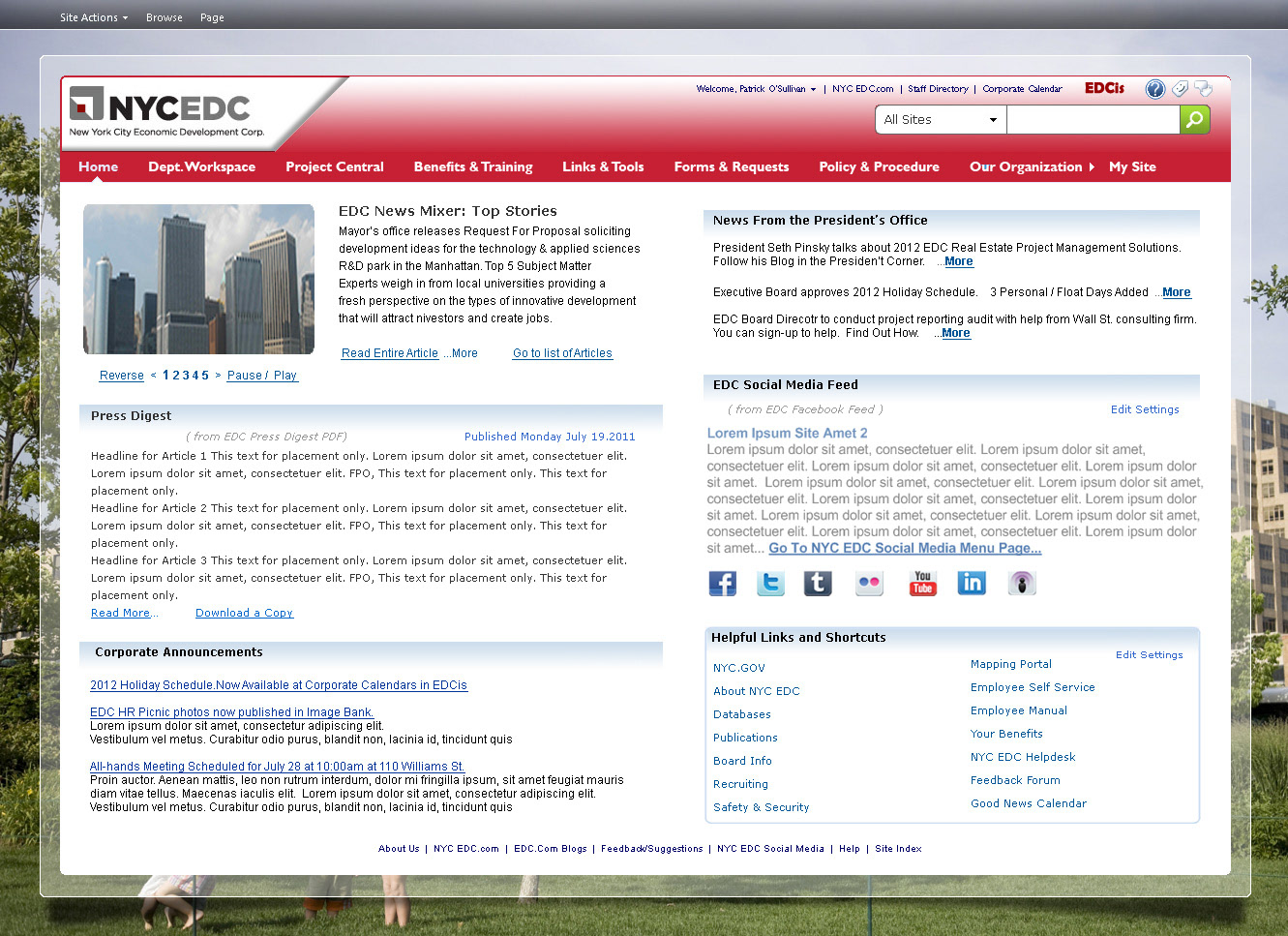Open the podcast icon in social feed
Screen dimensions: 1288x936
[x=1022, y=583]
